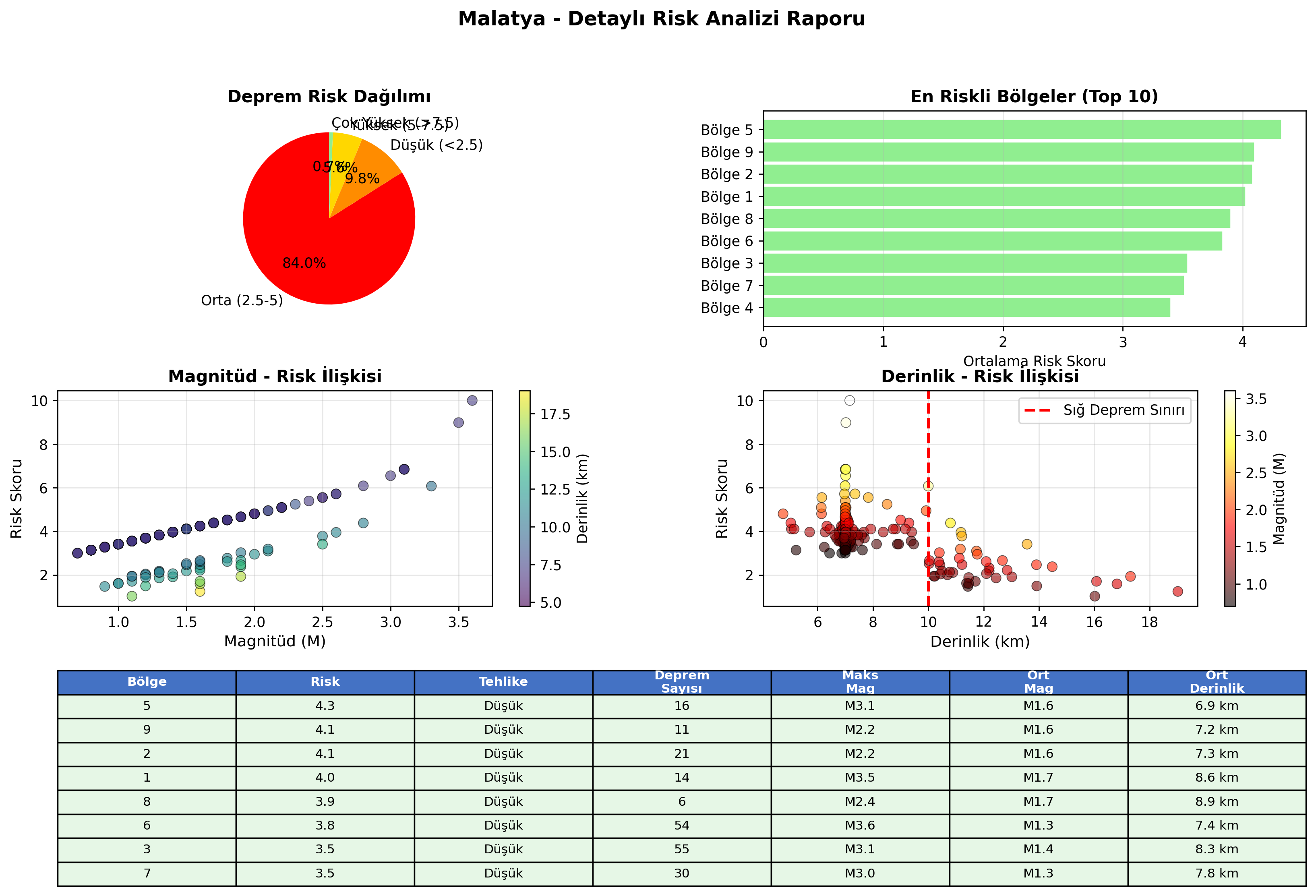This screenshot has height=896, width=1316.
Task: Click the '3.9' risk cell
Action: click(325, 802)
